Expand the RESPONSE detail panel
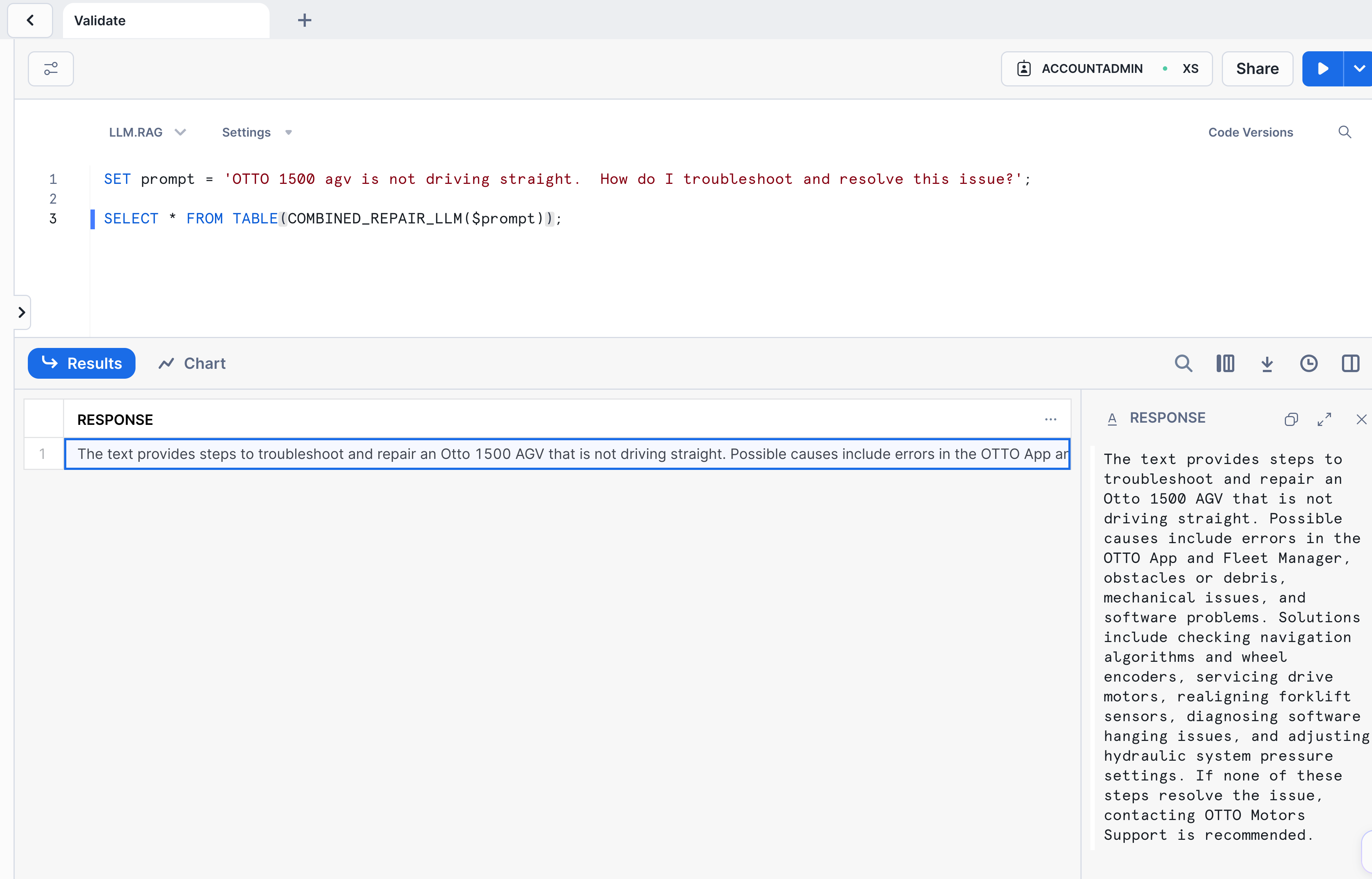 tap(1325, 419)
